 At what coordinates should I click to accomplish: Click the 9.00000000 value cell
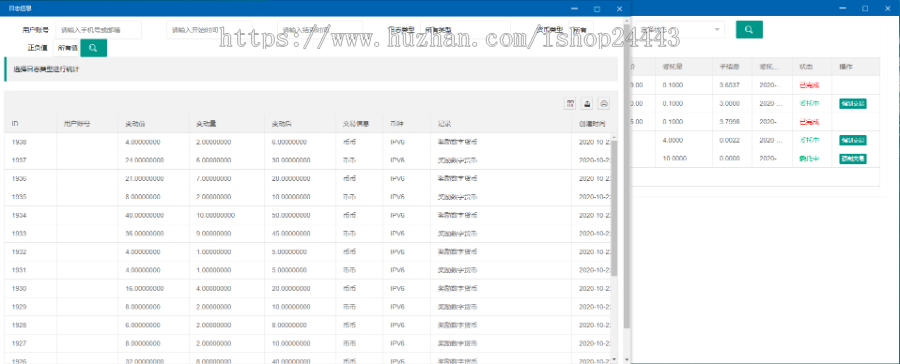227,234
